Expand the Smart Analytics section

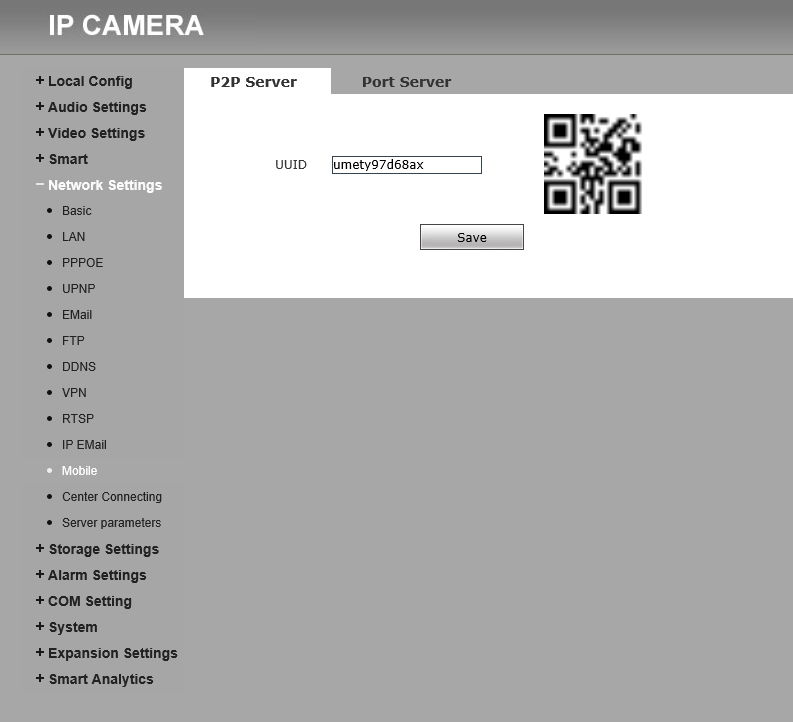[94, 679]
